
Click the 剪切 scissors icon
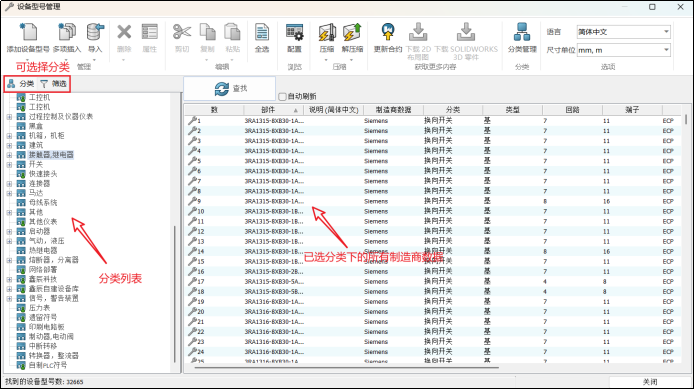pos(182,32)
